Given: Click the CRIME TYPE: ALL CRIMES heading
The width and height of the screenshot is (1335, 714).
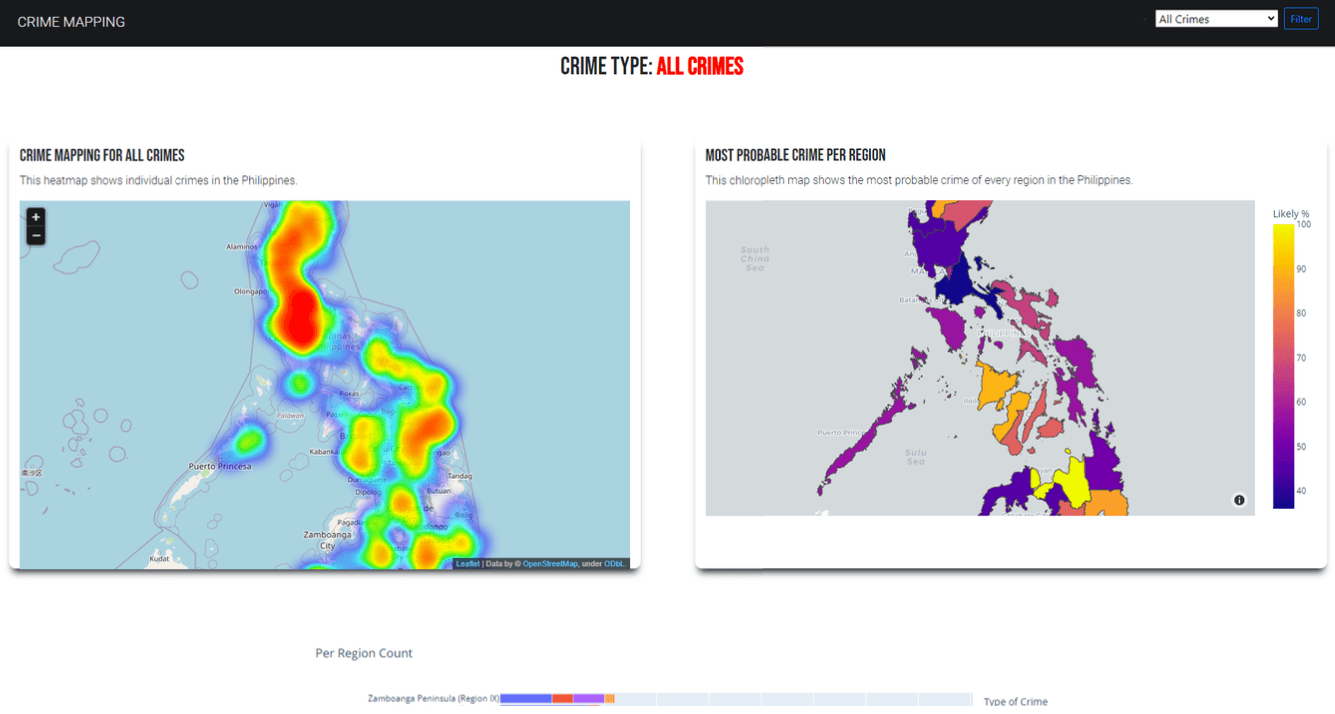Looking at the screenshot, I should tap(649, 65).
